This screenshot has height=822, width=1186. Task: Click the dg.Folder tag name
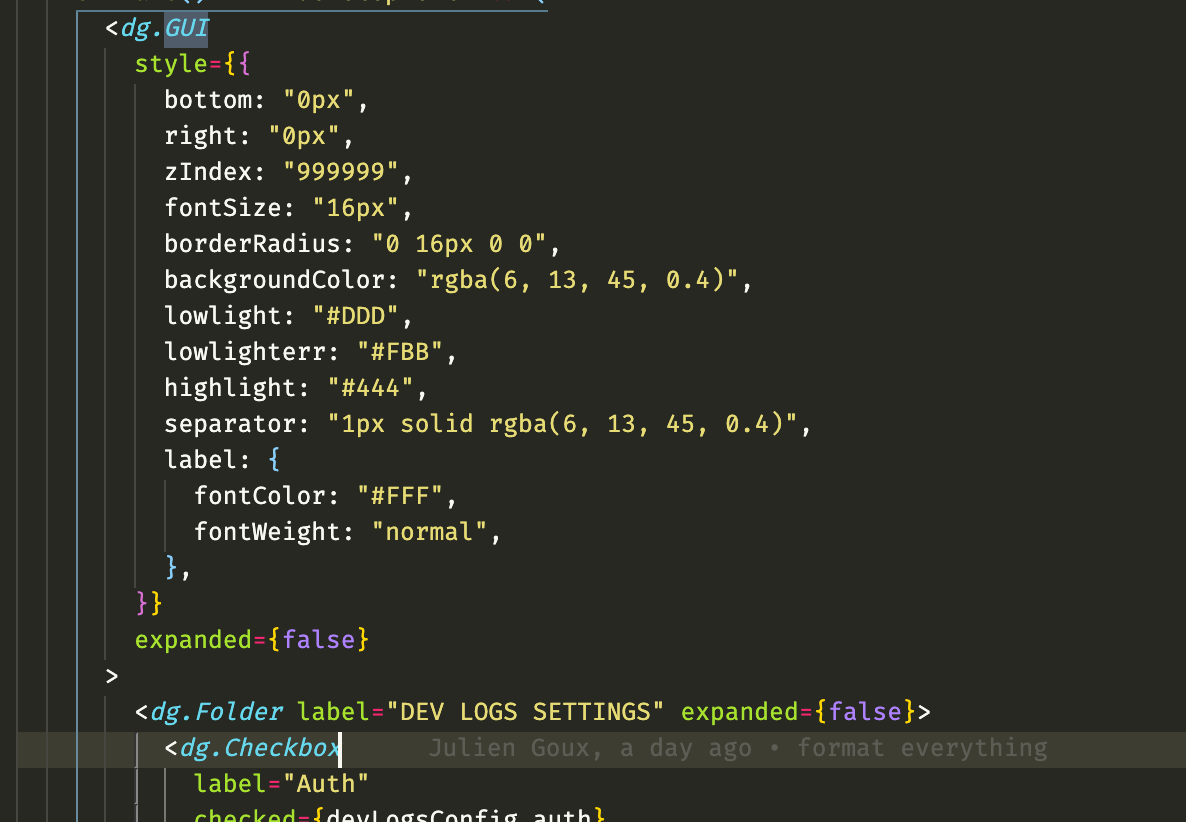tap(216, 712)
